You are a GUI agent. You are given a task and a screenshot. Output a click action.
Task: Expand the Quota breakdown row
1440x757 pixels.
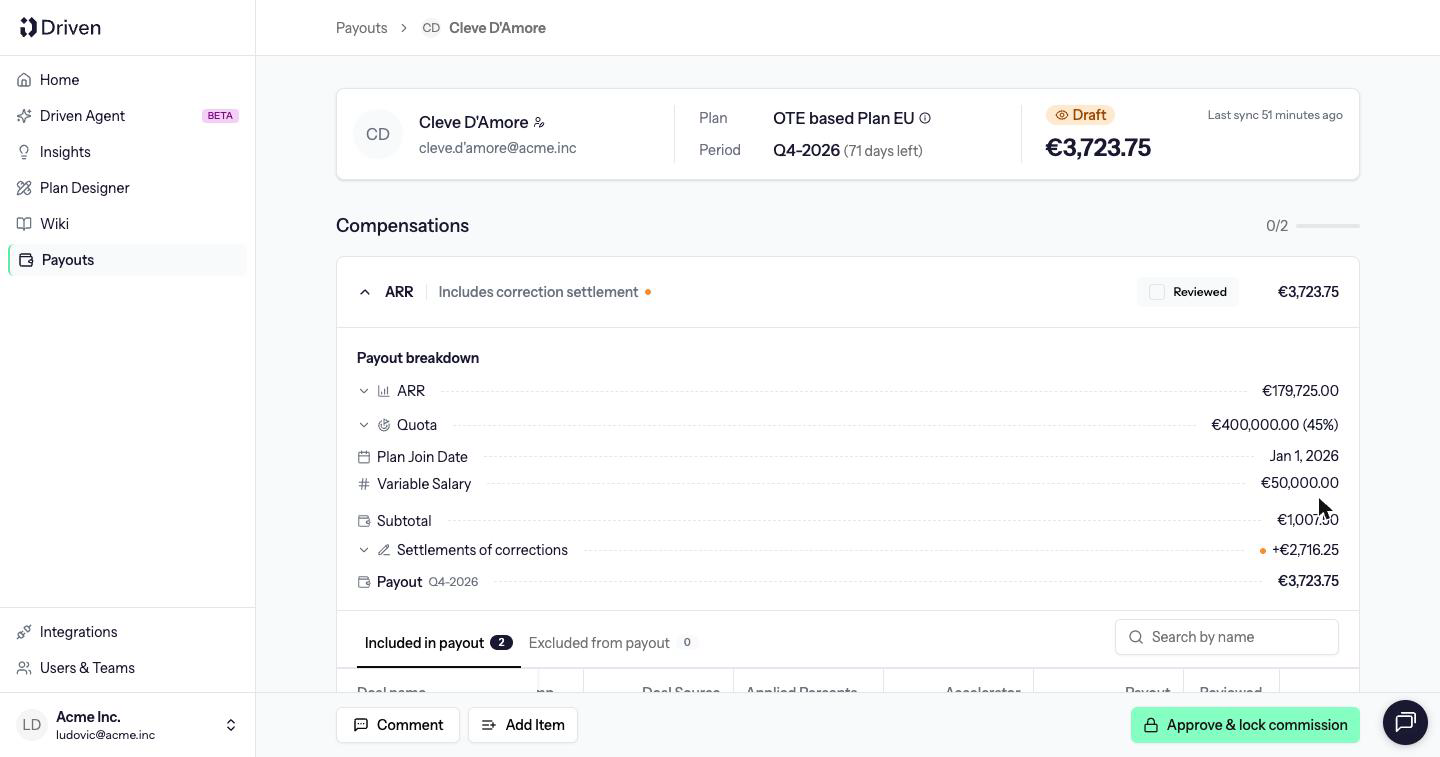coord(364,425)
